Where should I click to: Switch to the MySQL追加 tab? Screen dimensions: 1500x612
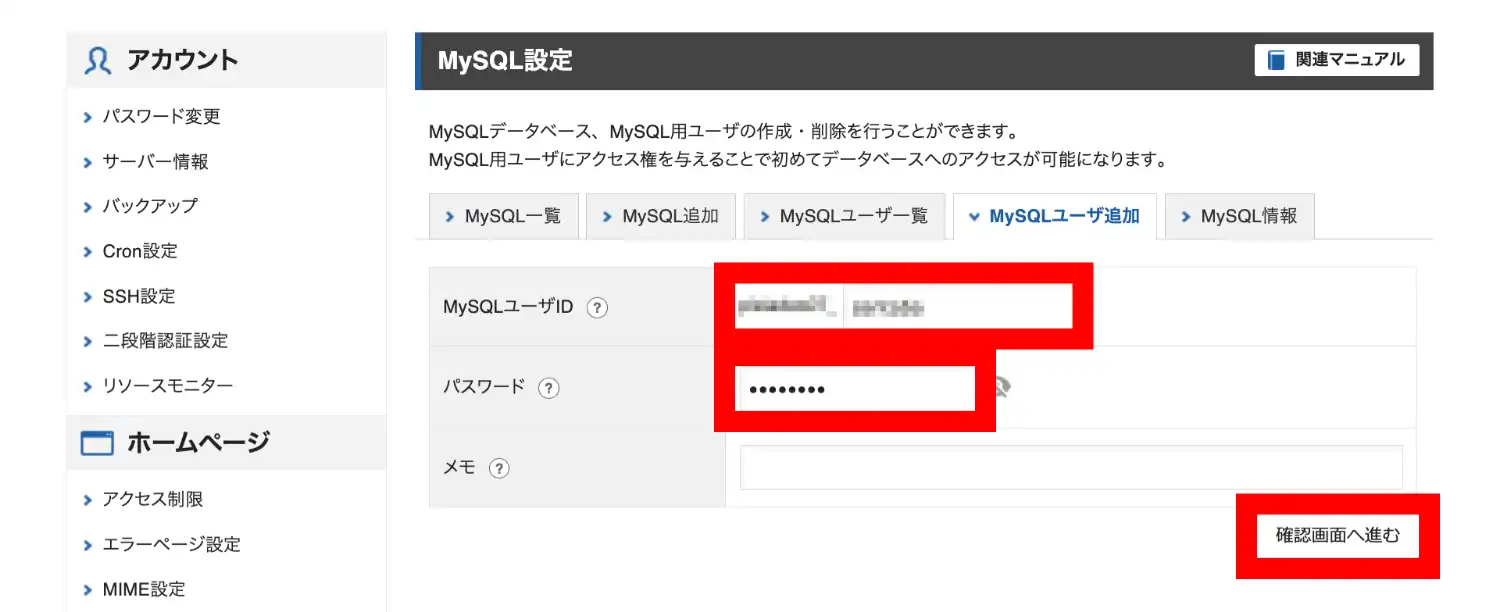pyautogui.click(x=661, y=217)
